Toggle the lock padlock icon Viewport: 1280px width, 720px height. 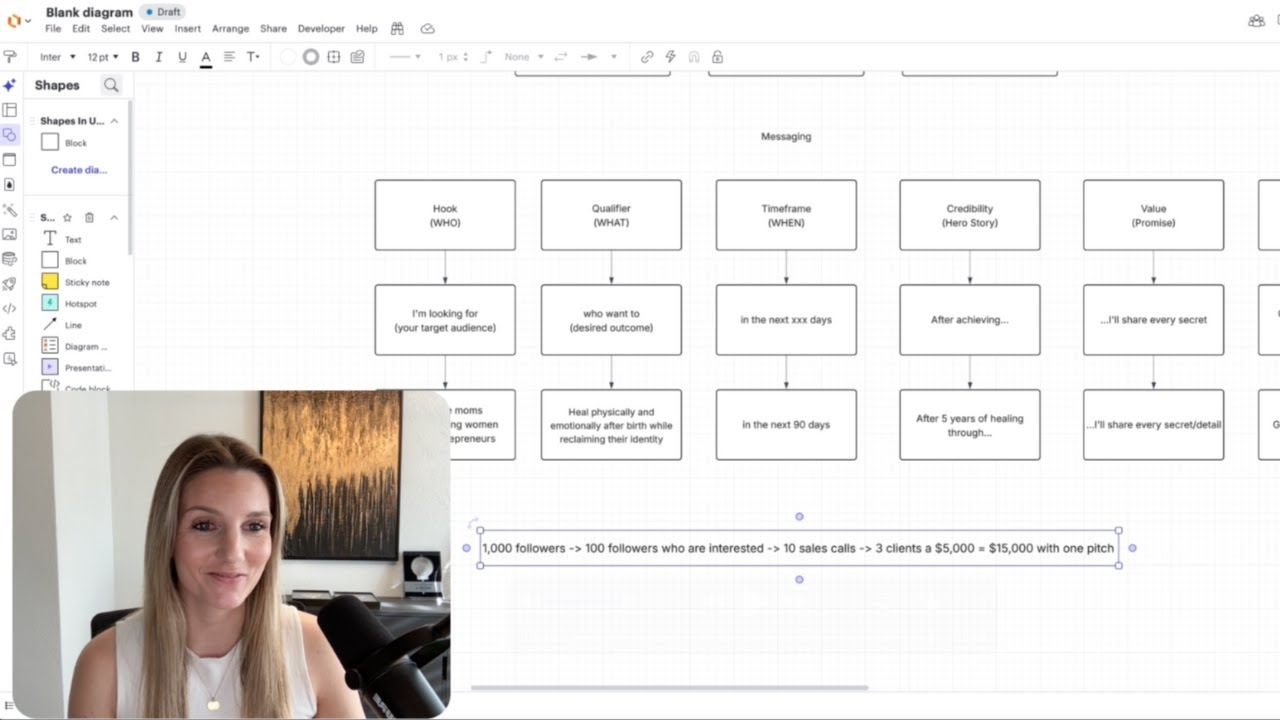717,57
